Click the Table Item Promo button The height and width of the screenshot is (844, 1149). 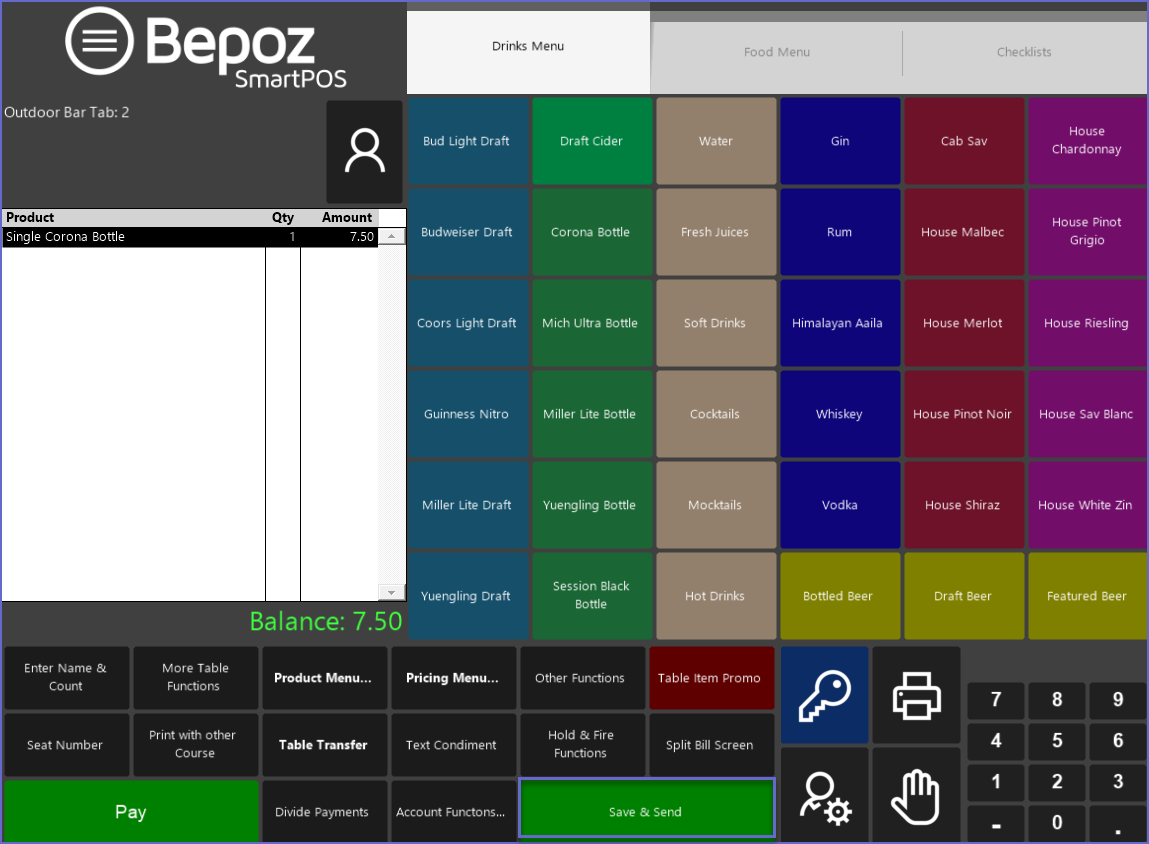[x=709, y=678]
